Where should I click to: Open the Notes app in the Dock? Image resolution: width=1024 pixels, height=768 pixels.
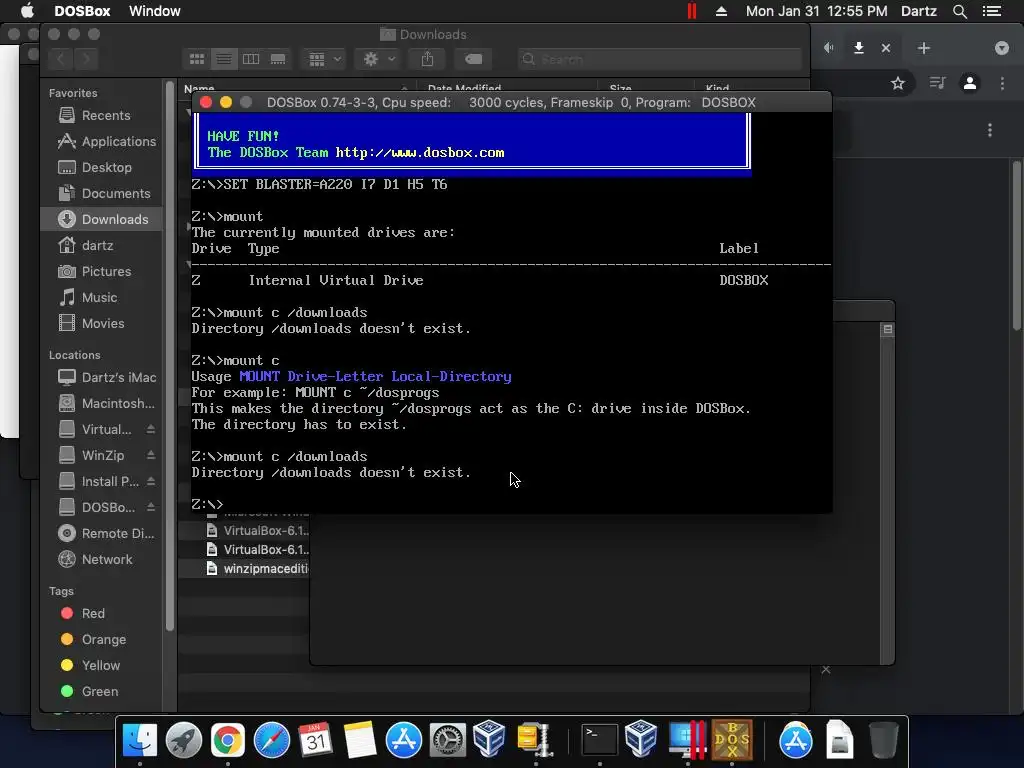[359, 740]
